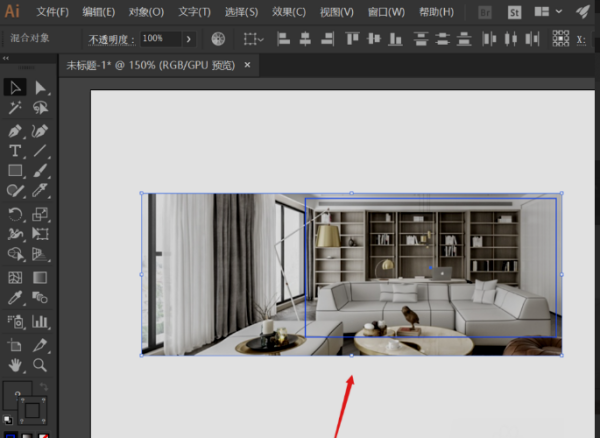Pick the Blend tool
This screenshot has width=600, height=438.
(40, 298)
